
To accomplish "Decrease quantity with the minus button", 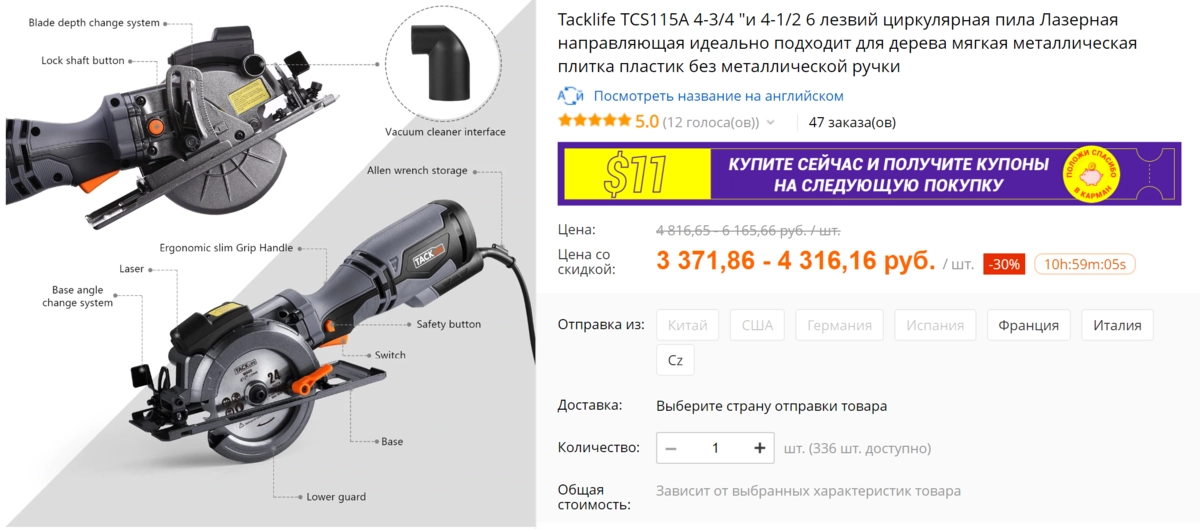I will click(671, 448).
